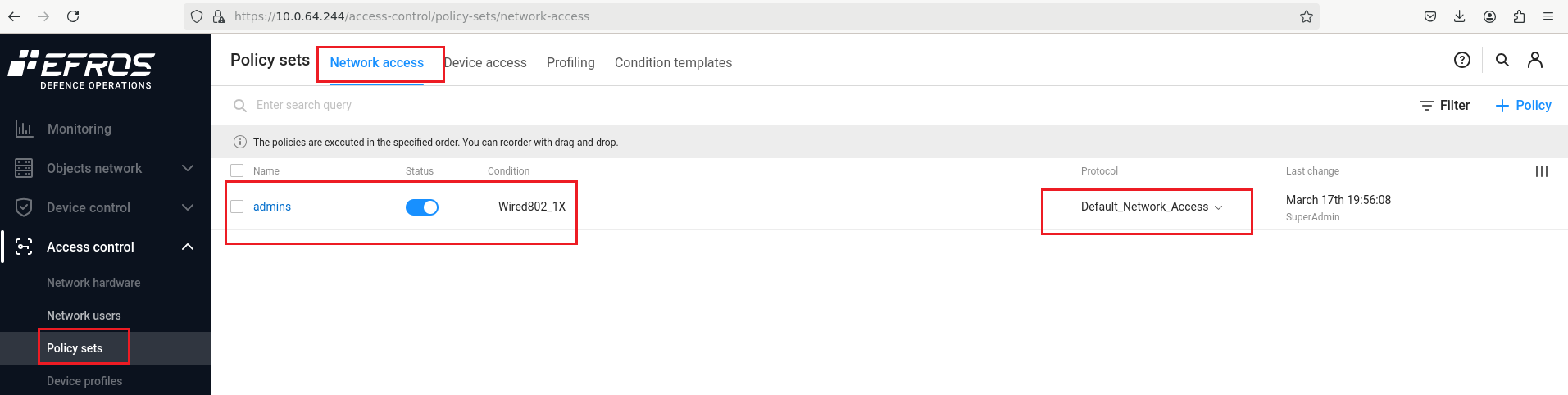Viewport: 1568px width, 395px height.
Task: Click the Device control shield icon
Action: coord(24,207)
